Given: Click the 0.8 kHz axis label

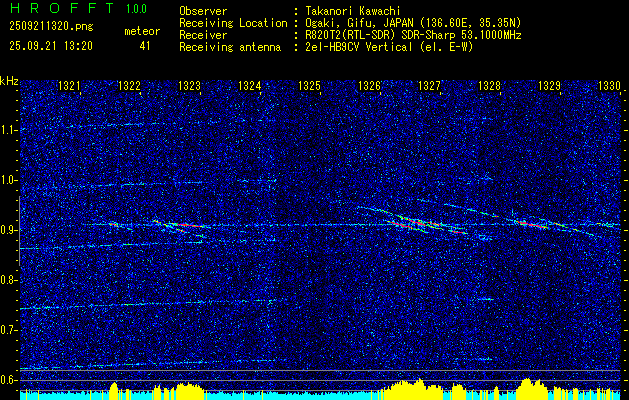Looking at the screenshot, I should point(8,280).
